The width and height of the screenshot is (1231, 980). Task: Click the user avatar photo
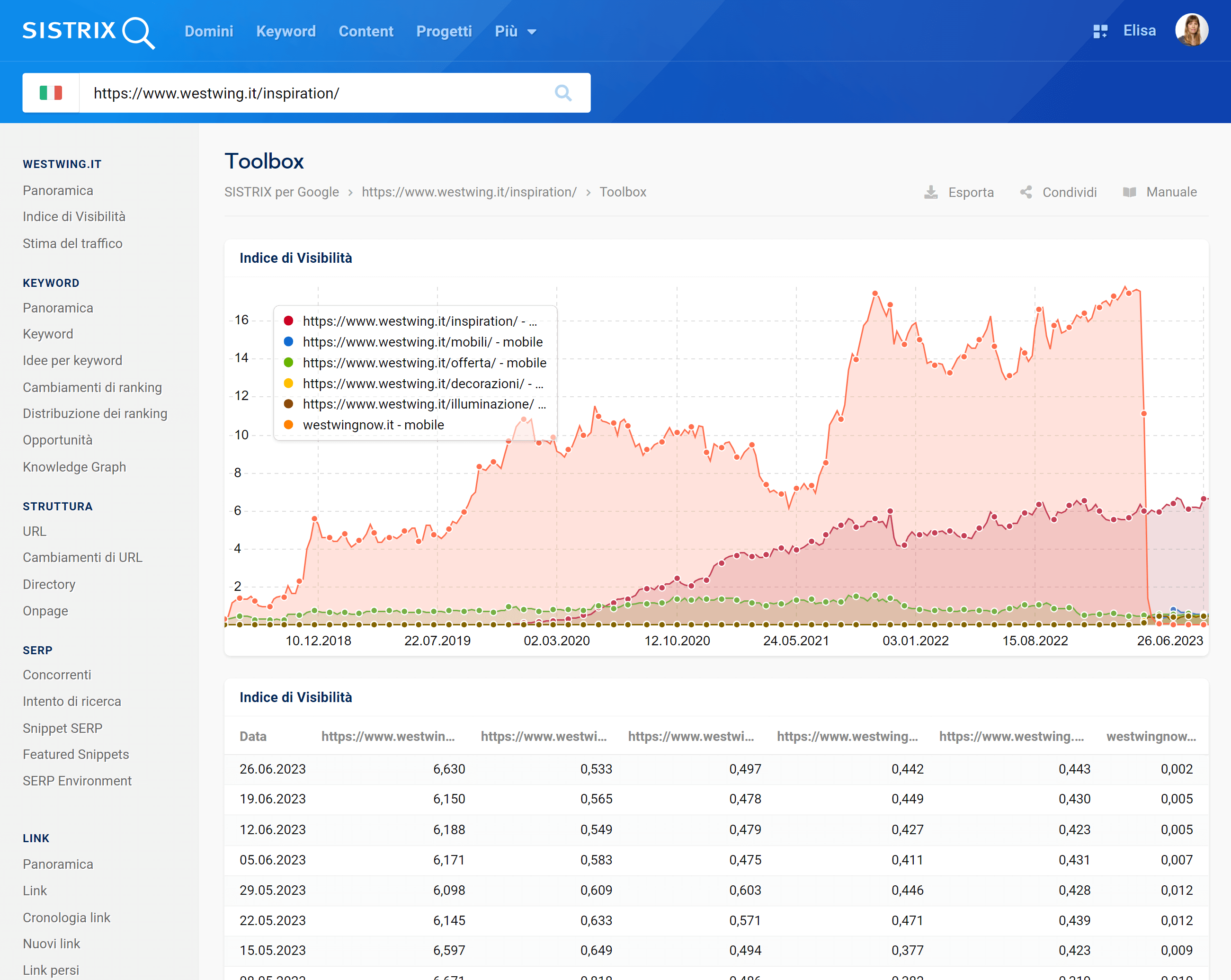[x=1191, y=30]
